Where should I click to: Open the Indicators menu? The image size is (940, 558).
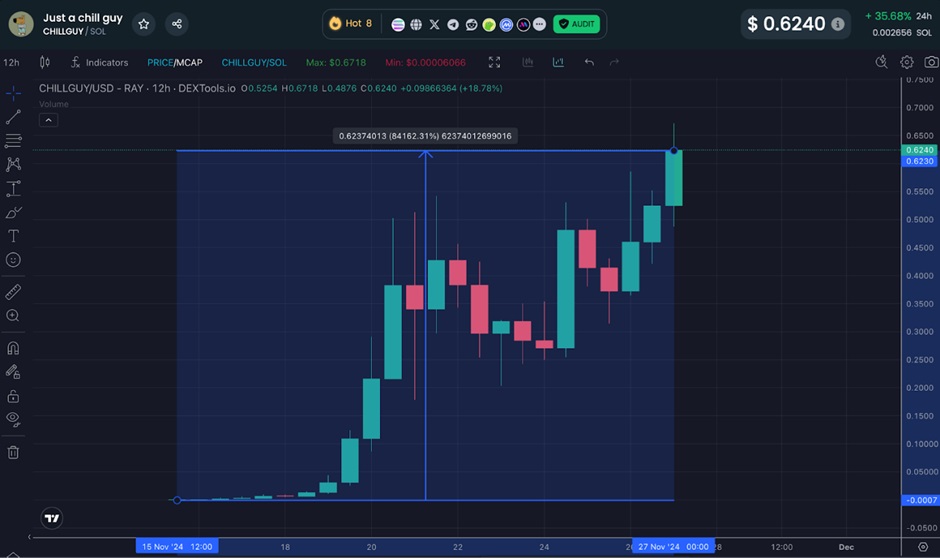[99, 62]
